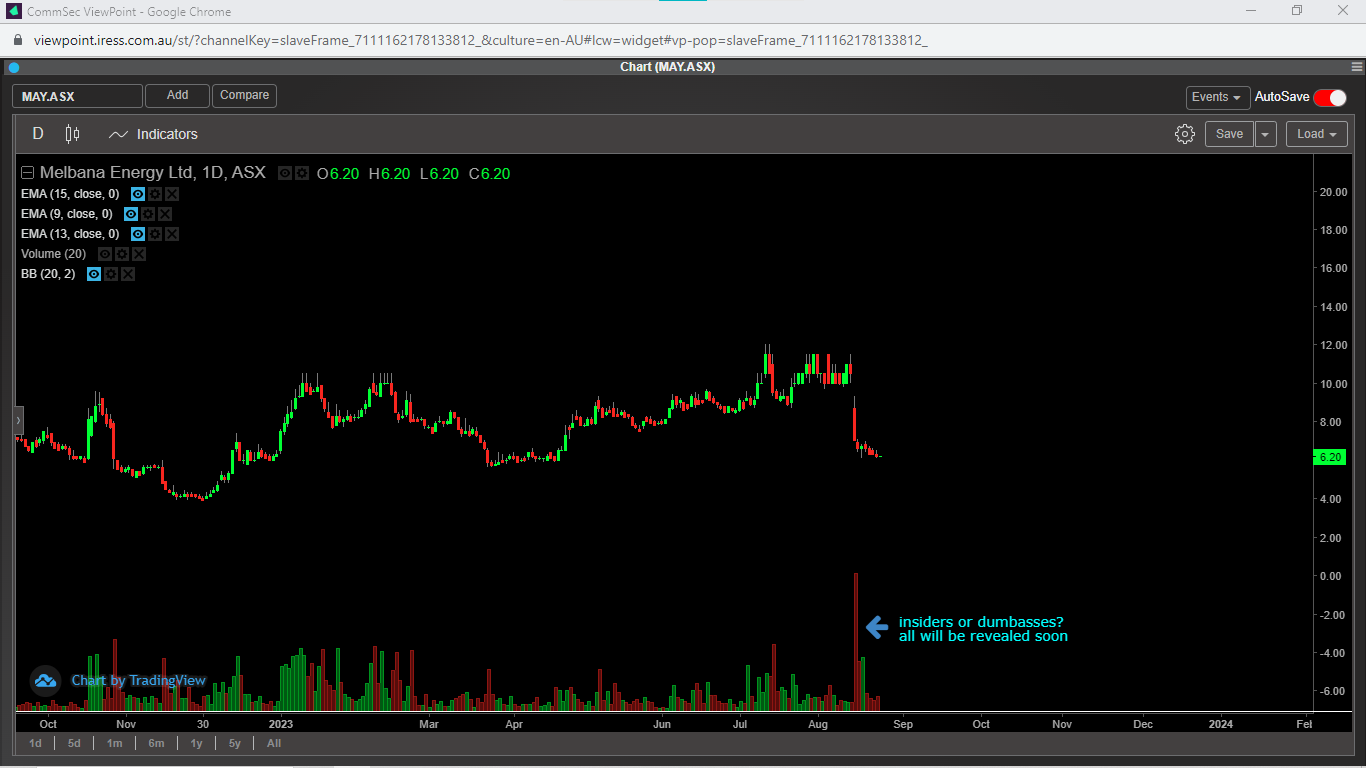The image size is (1366, 768).
Task: Click the Compare button
Action: tap(244, 96)
